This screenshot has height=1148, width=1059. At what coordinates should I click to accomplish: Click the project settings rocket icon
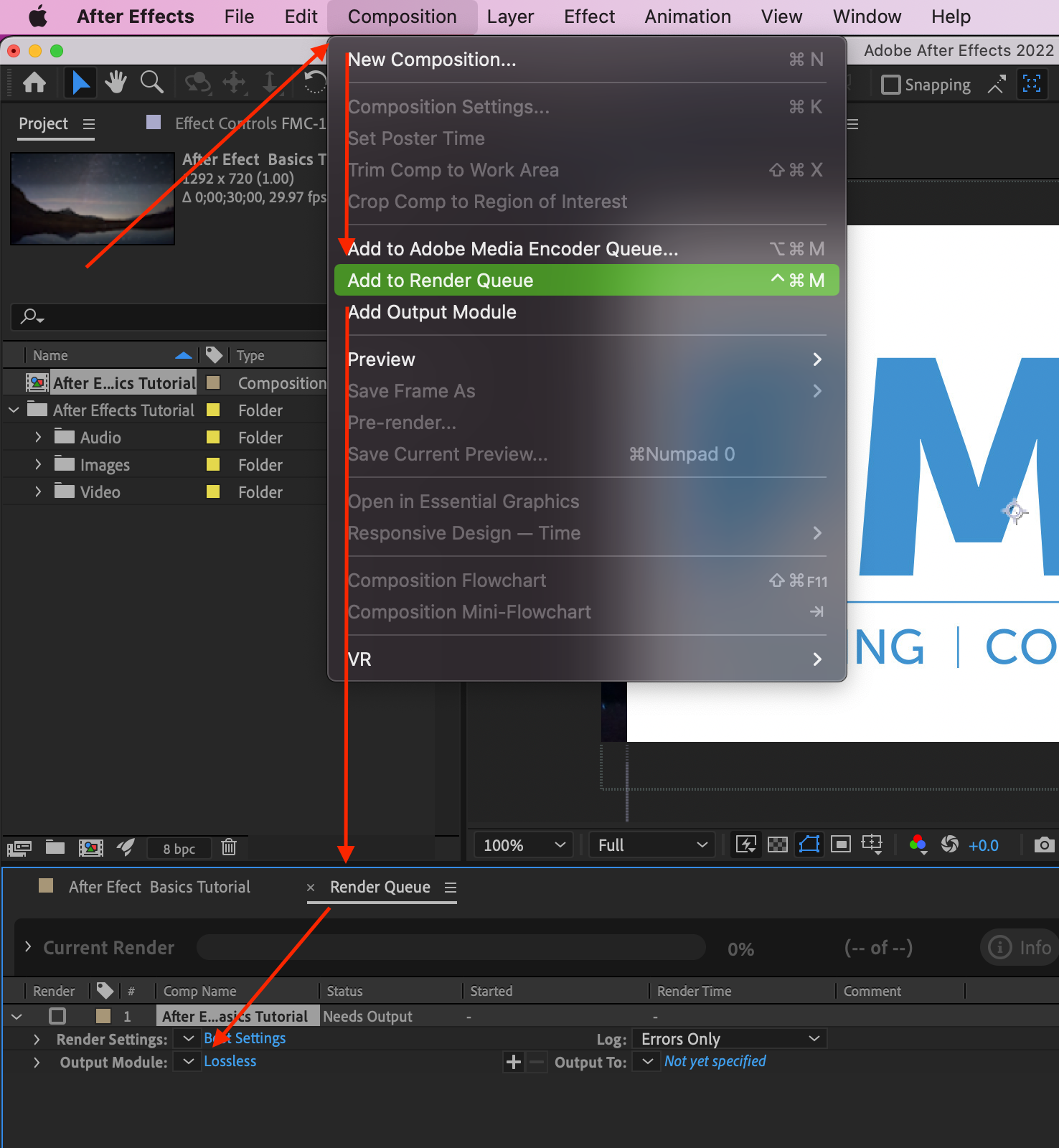coord(126,847)
